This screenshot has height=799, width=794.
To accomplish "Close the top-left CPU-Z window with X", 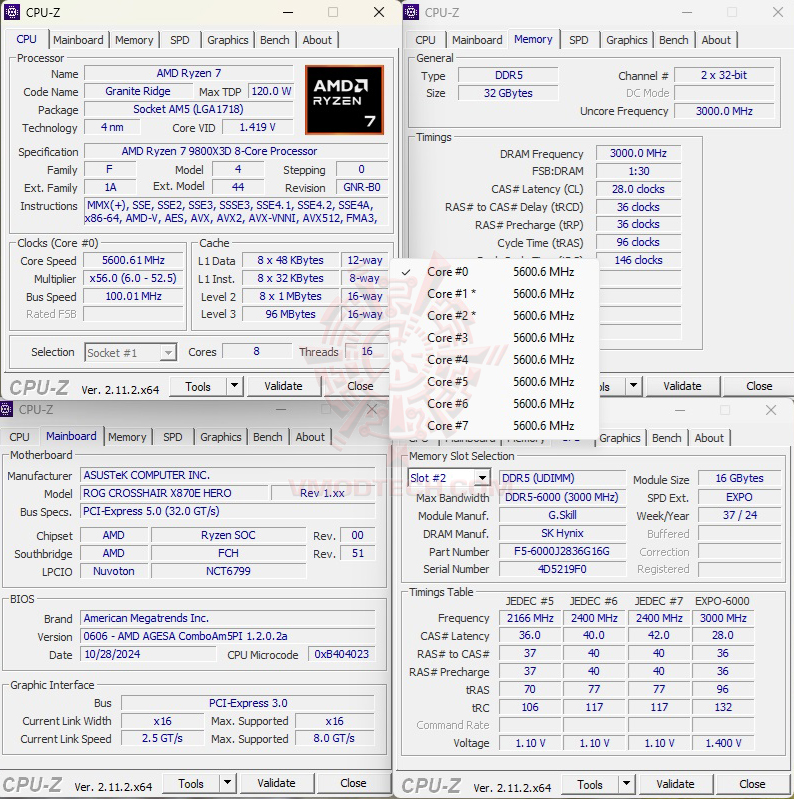I will click(x=379, y=12).
